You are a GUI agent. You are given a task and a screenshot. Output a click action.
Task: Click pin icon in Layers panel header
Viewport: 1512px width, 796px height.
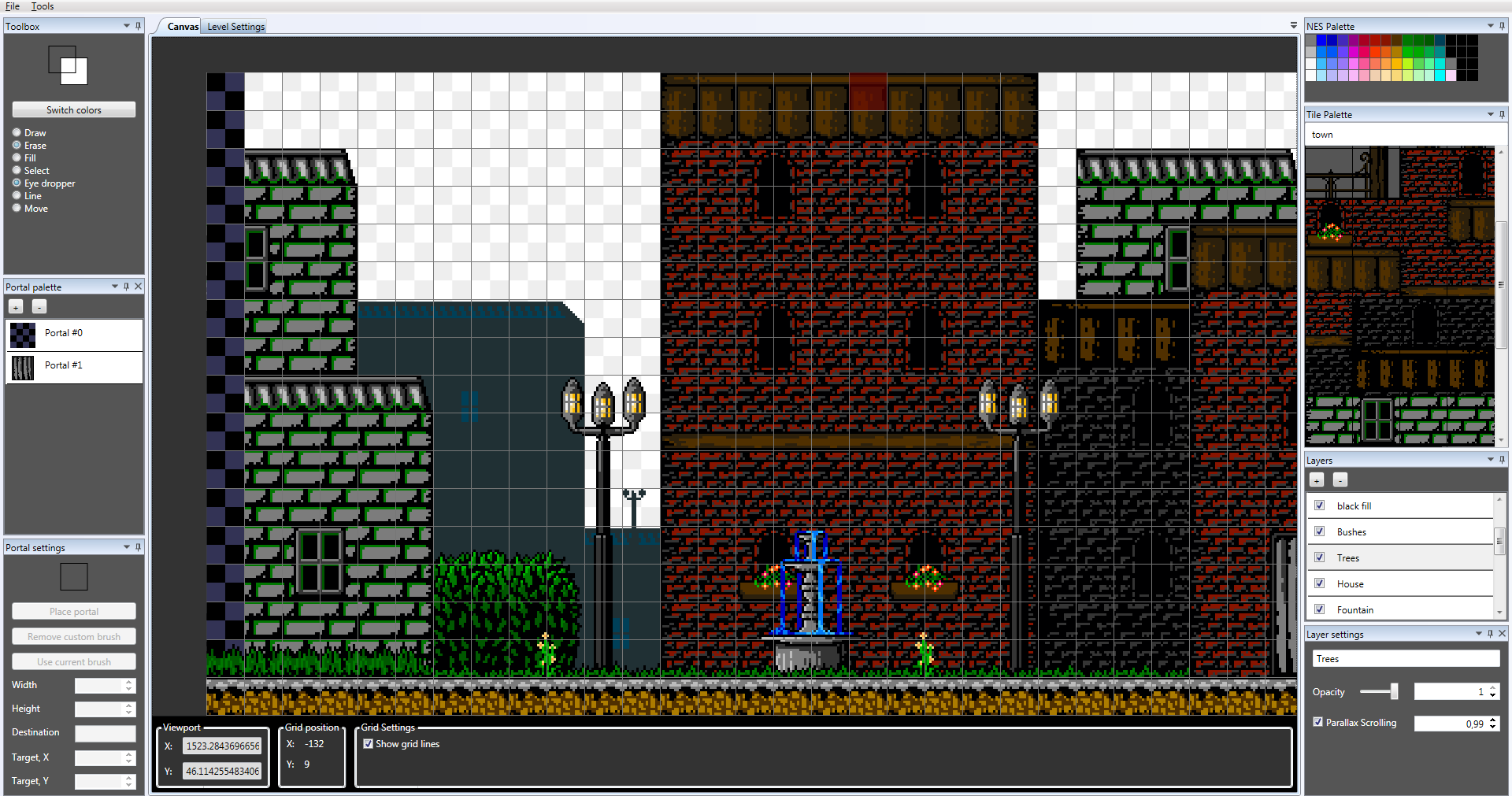click(x=1502, y=460)
